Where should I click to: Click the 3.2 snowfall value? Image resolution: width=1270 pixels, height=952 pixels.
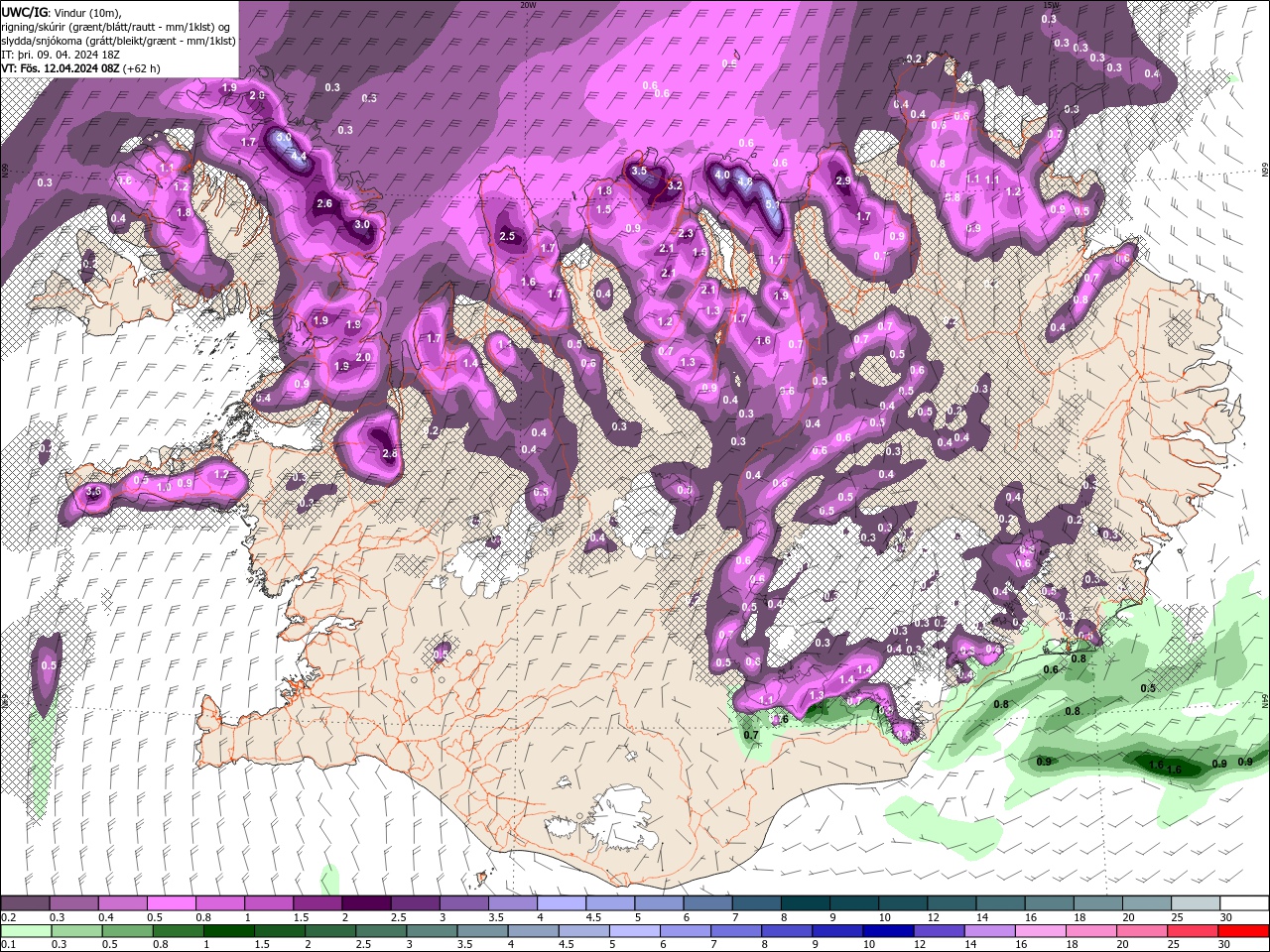pyautogui.click(x=675, y=185)
